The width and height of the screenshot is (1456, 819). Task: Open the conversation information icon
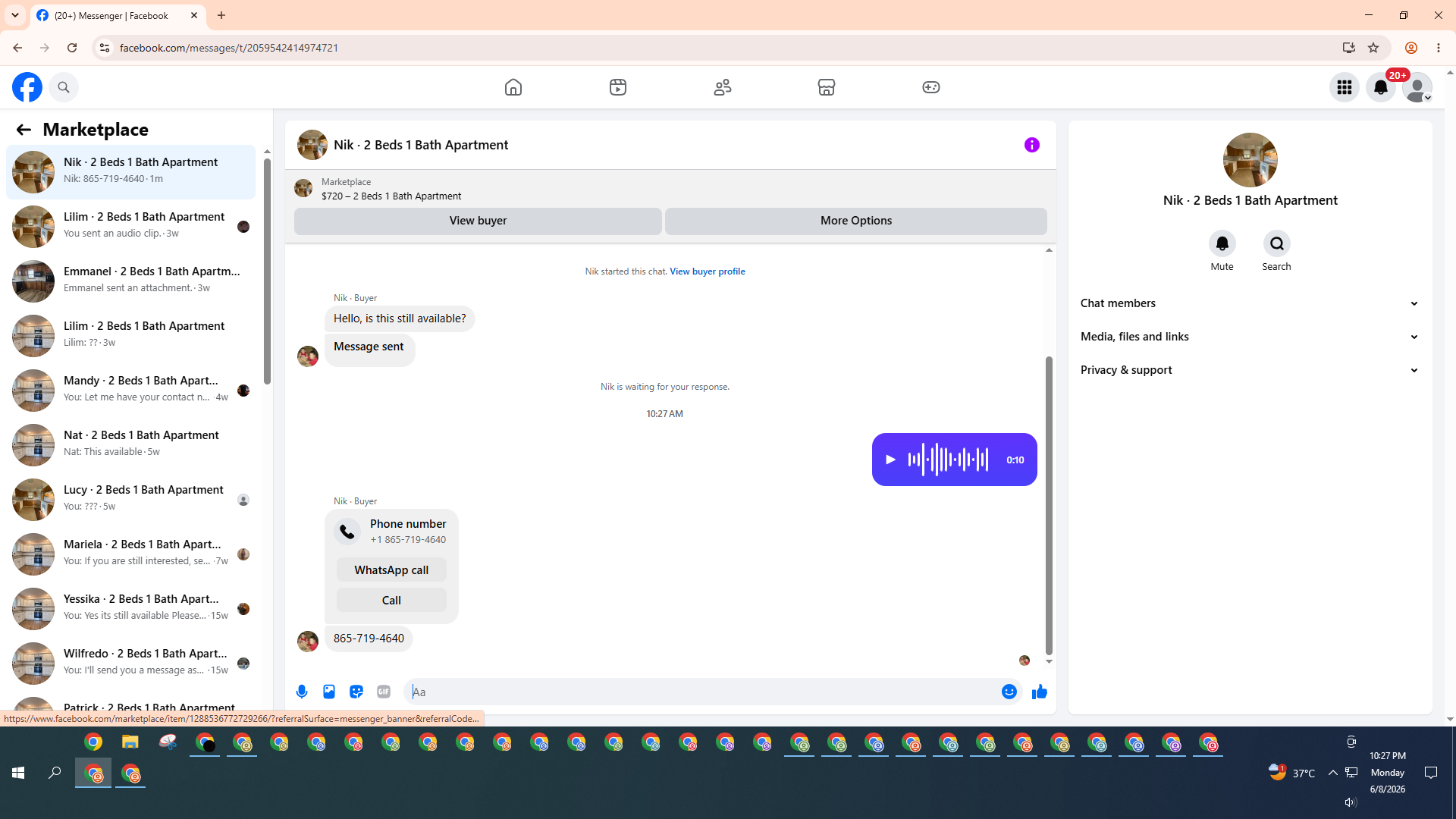tap(1032, 145)
